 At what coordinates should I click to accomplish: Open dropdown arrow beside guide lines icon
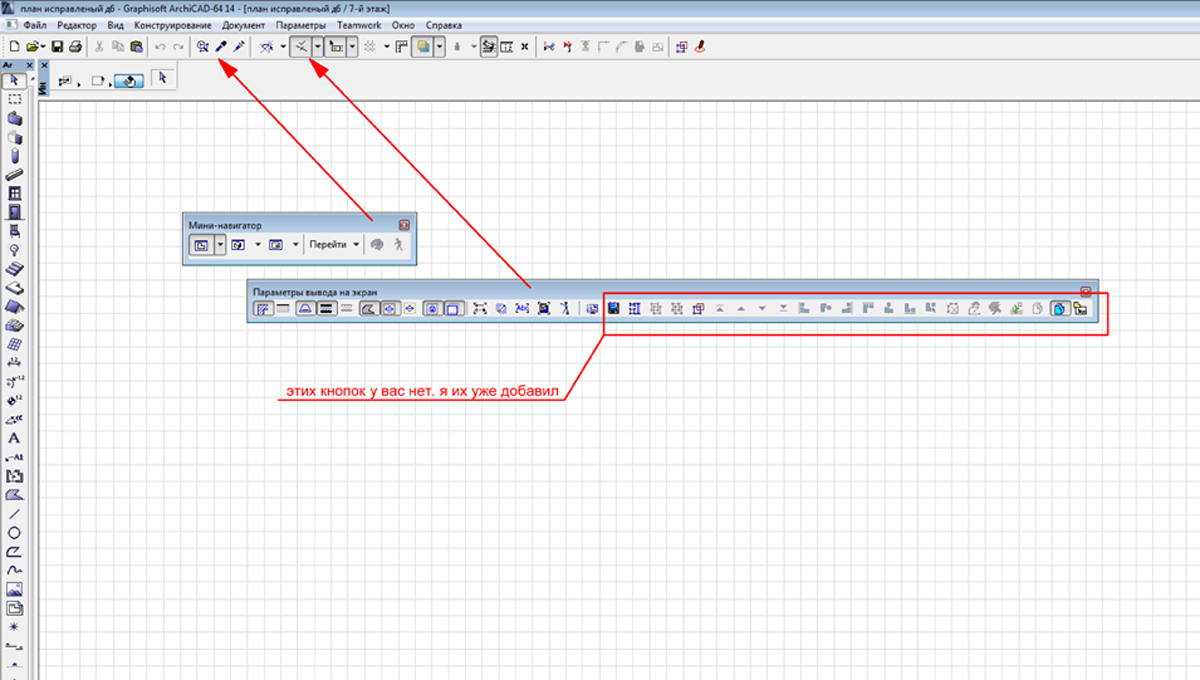(x=283, y=46)
